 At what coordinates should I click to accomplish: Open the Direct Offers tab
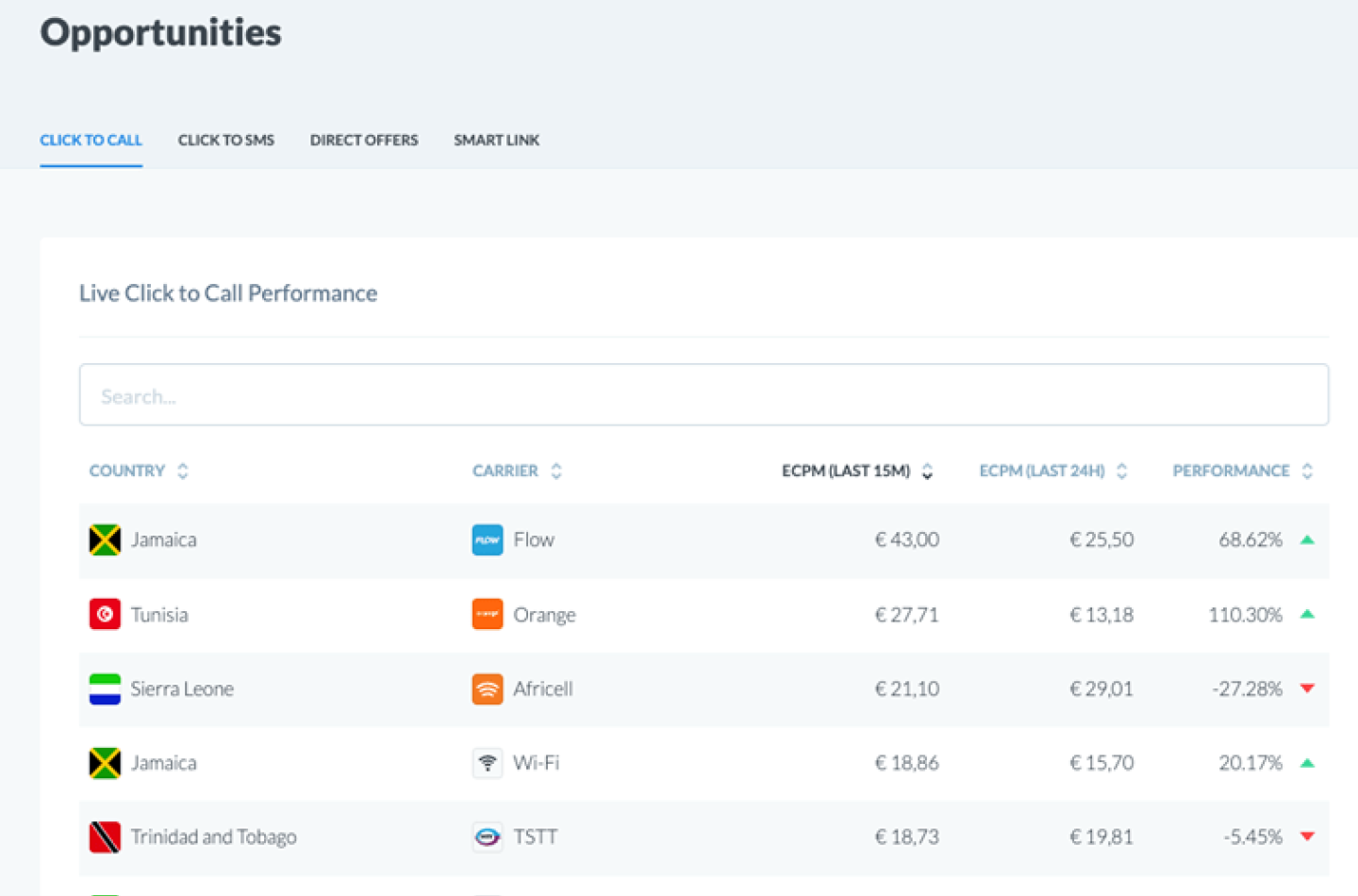point(364,141)
